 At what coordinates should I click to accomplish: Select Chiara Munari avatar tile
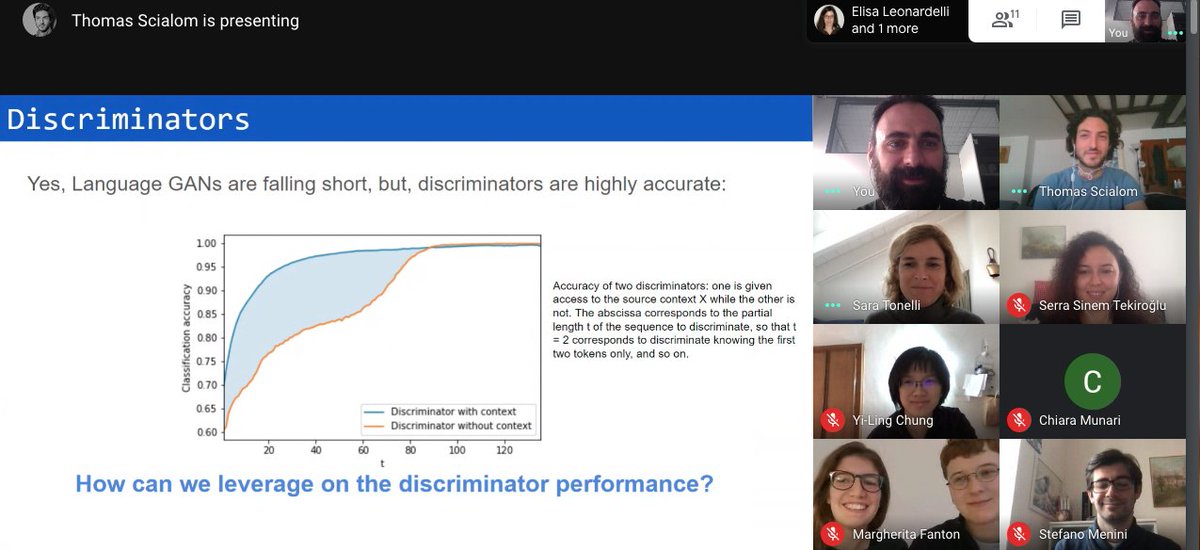[1094, 381]
